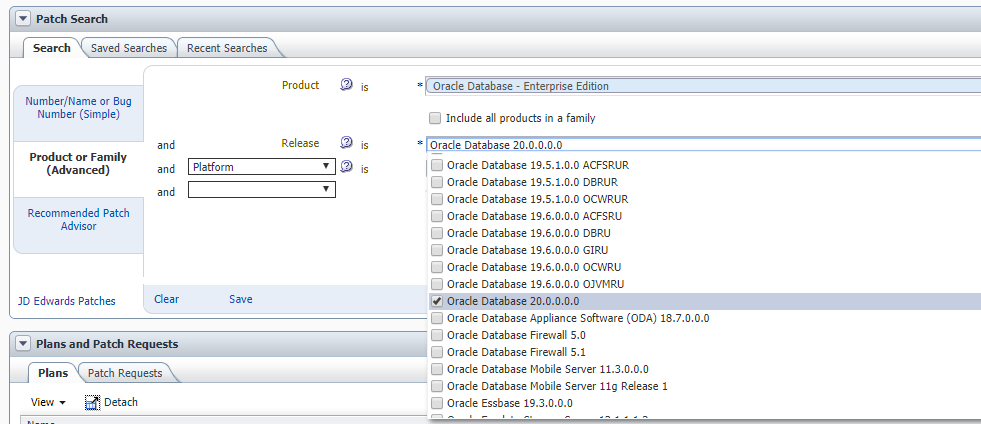Click the Release label text
This screenshot has width=981, height=424.
(x=300, y=143)
